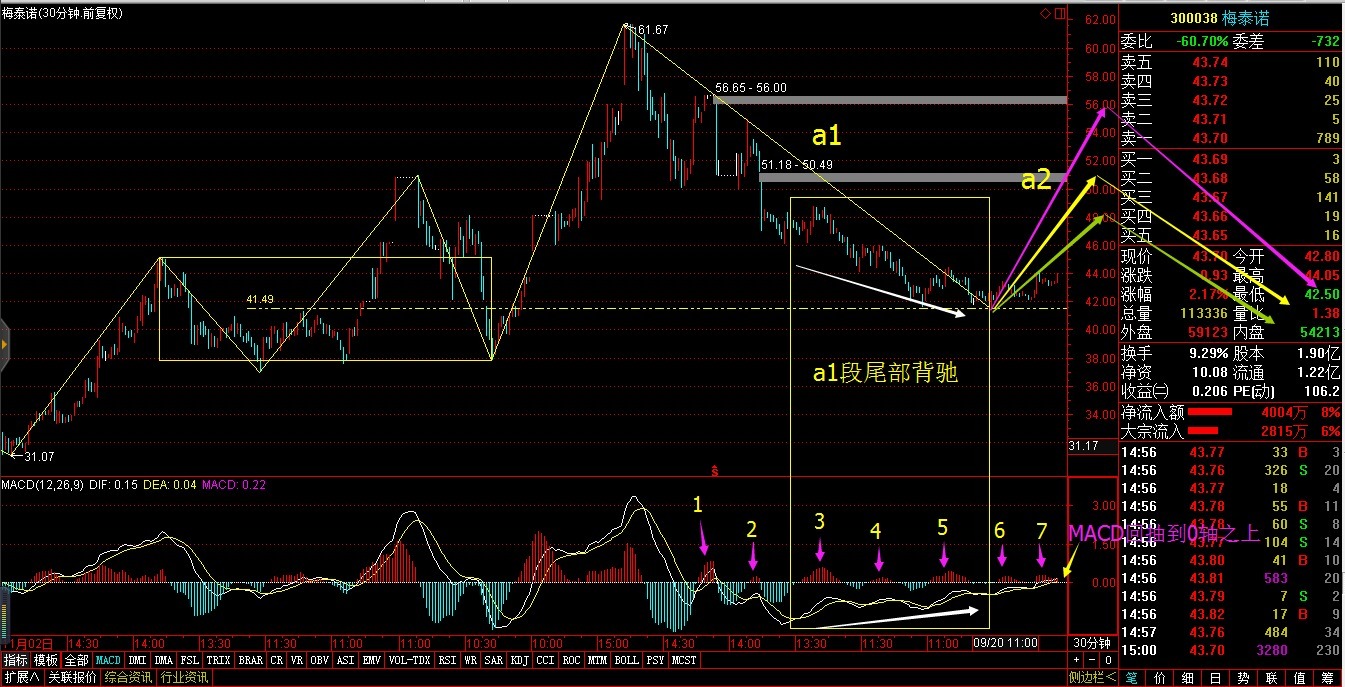
Task: Click the 买一 bid price 43.69
Action: click(1210, 160)
